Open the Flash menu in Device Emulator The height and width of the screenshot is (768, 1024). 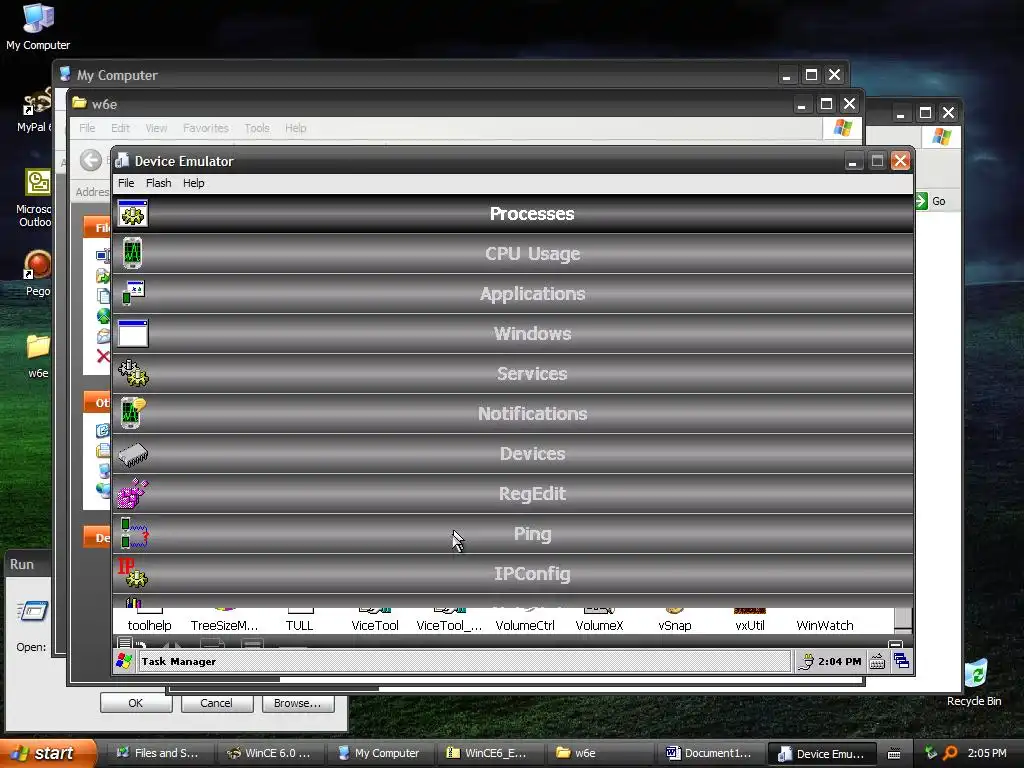(159, 183)
